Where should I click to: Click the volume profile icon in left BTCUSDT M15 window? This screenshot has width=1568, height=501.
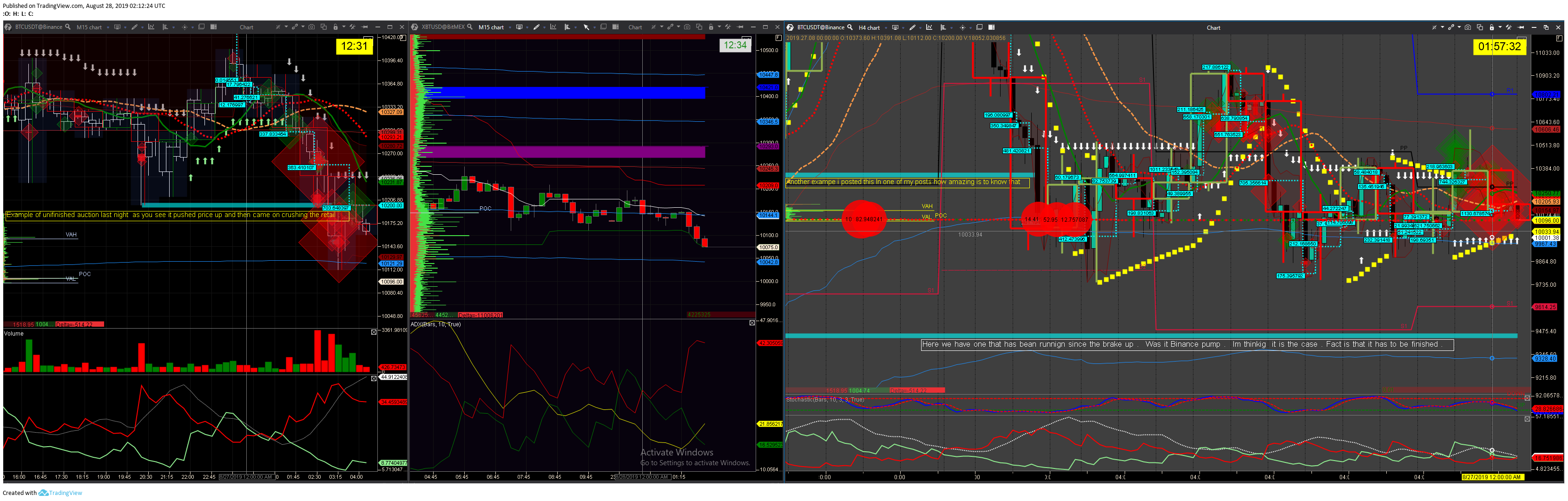[x=165, y=27]
